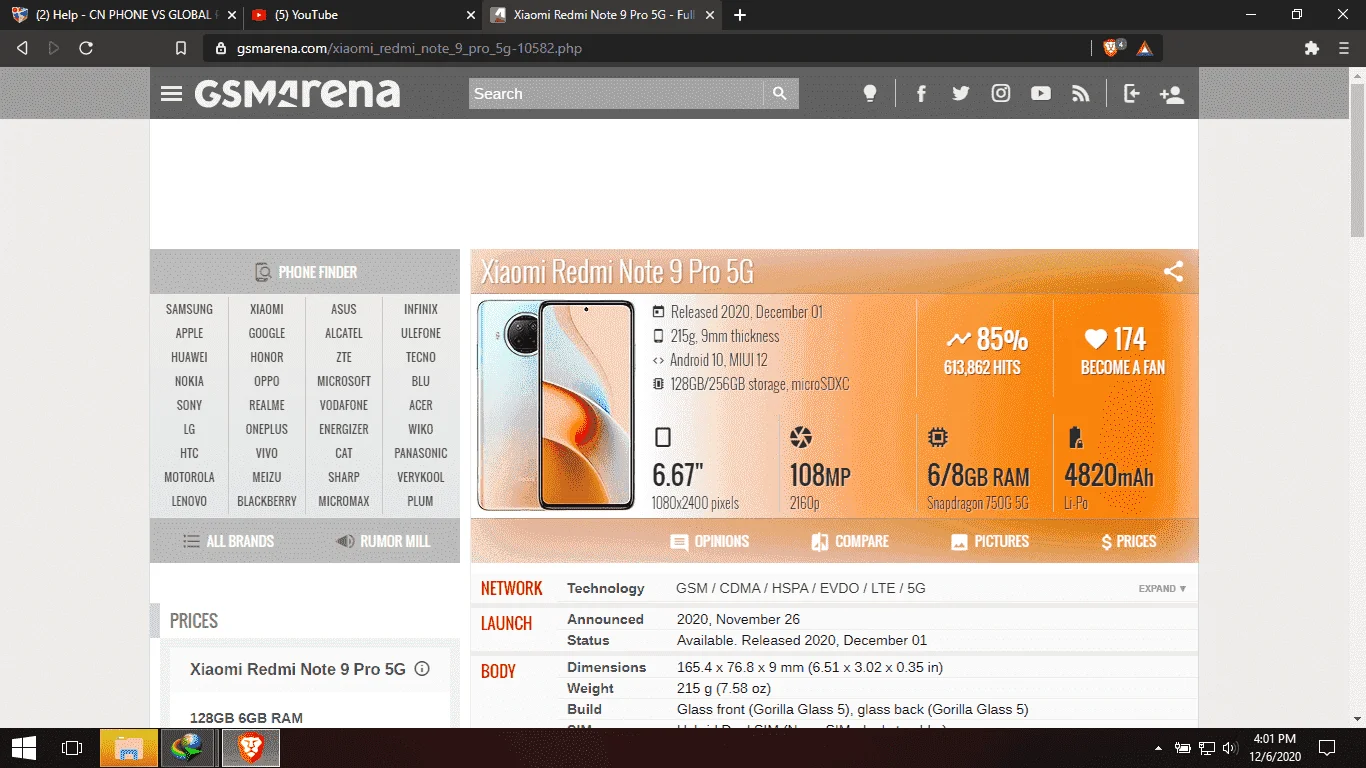Click the Technology spec label
The image size is (1366, 768).
click(x=606, y=588)
